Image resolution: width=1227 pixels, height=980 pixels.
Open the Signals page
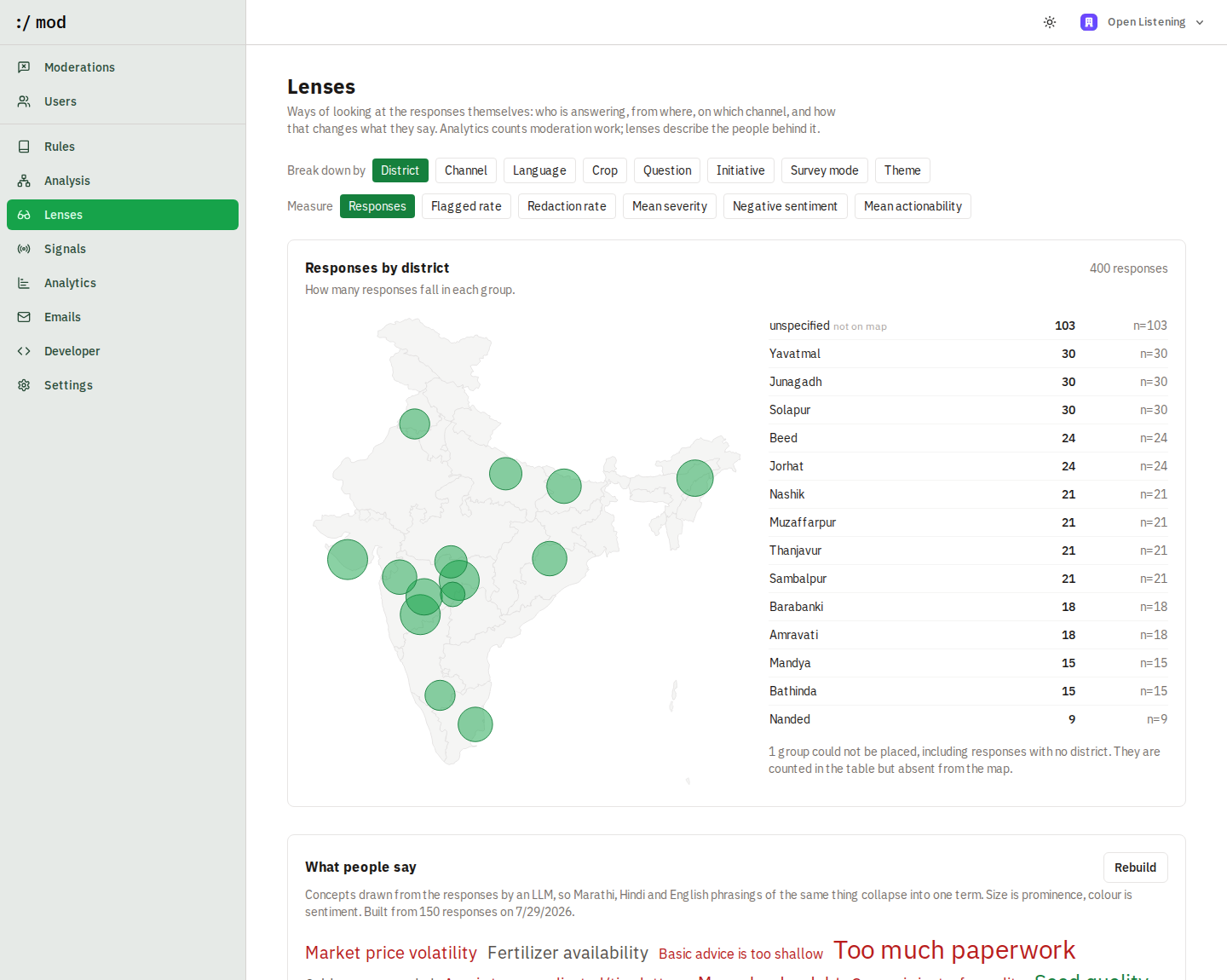(123, 249)
